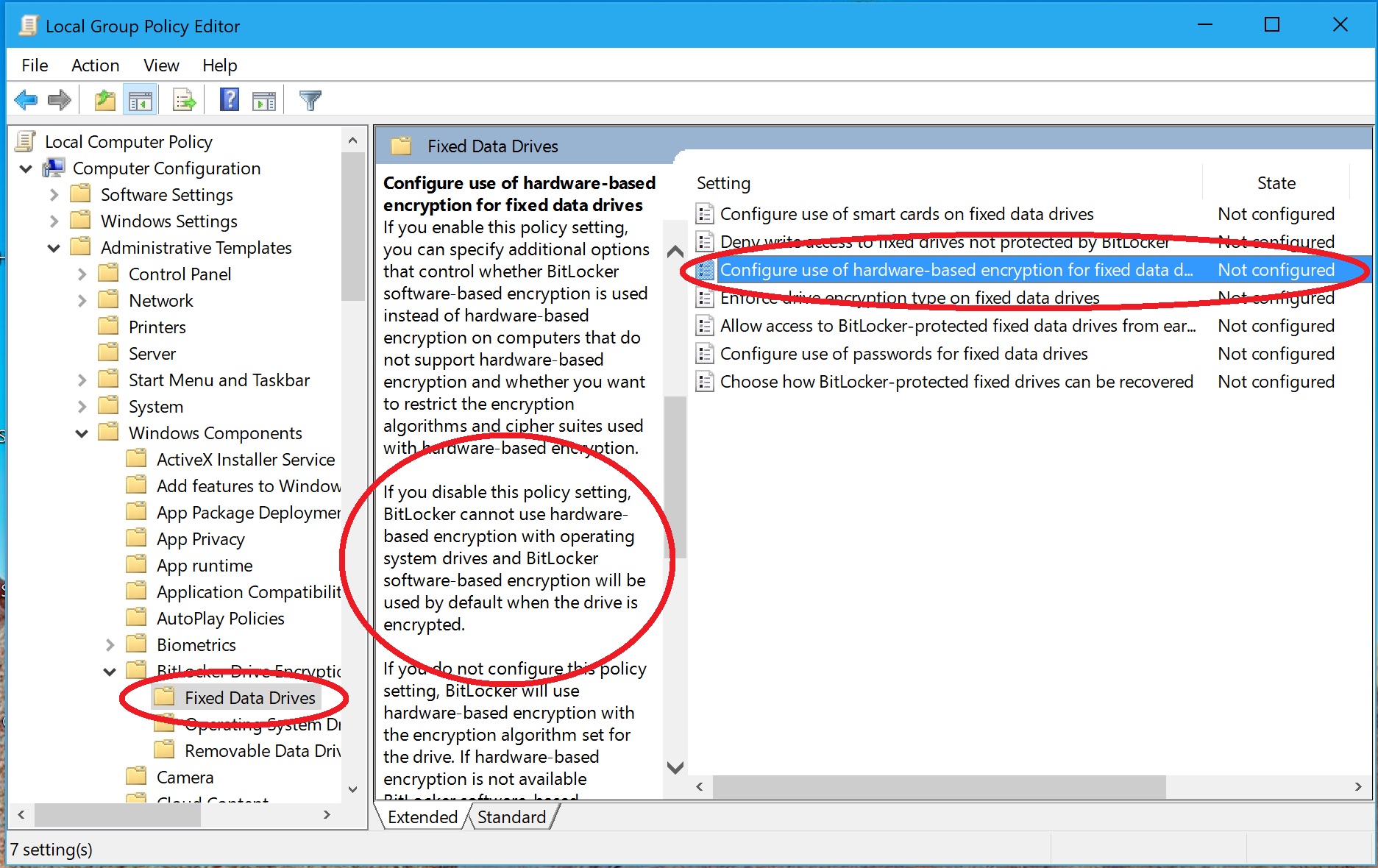This screenshot has width=1378, height=868.
Task: Select ActiveX Installer Service tree node
Action: tap(246, 459)
